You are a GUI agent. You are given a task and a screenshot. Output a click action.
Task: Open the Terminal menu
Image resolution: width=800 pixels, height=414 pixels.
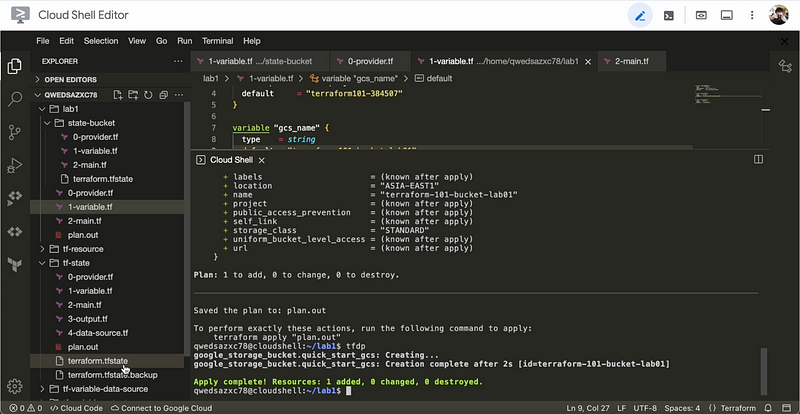click(217, 41)
